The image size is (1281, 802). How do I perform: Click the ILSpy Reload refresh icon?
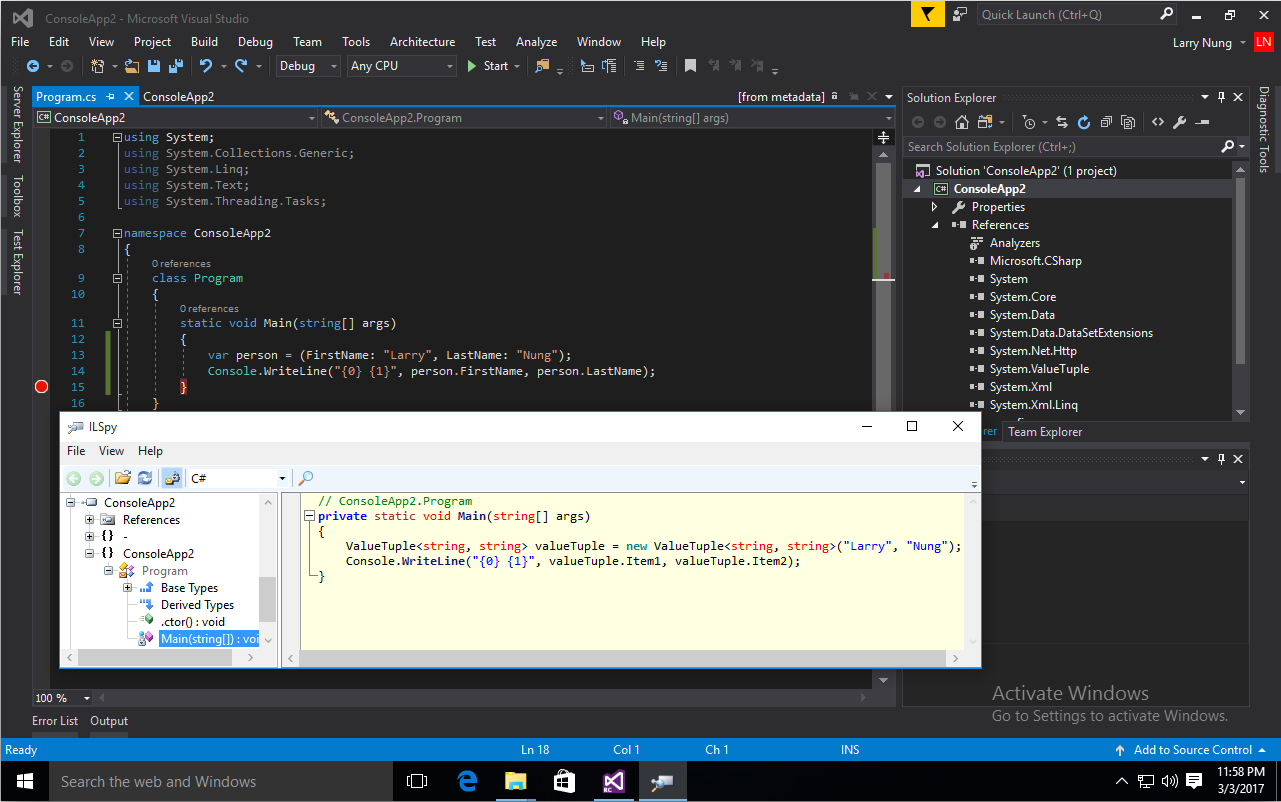145,478
